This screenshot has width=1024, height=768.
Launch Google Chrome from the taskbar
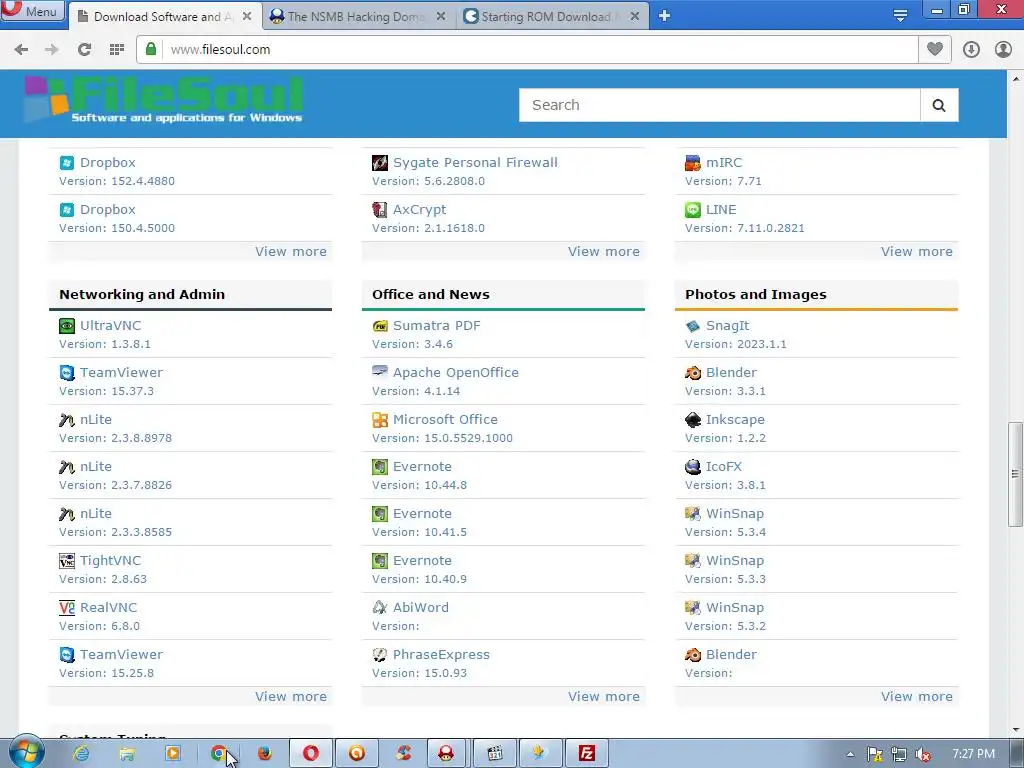(219, 754)
